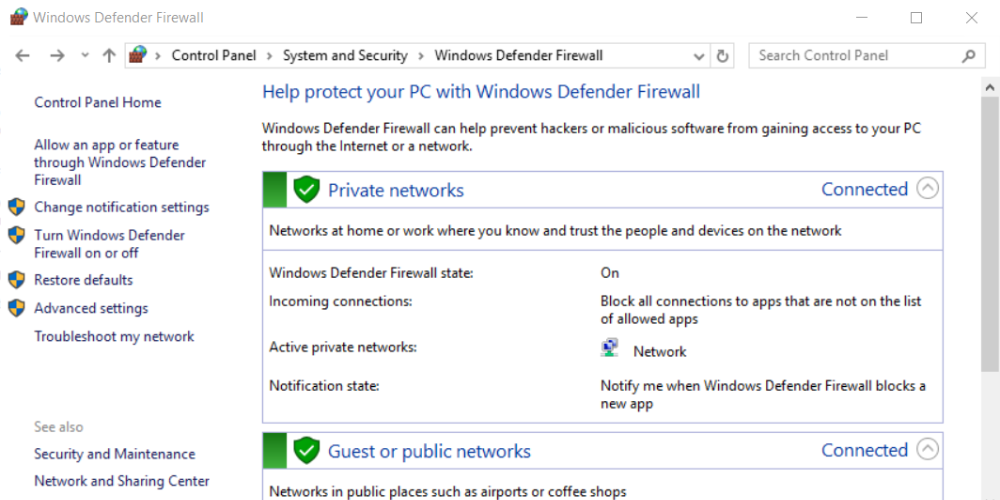Click the Network icon under Active private networks
This screenshot has height=500, width=1000.
pos(610,348)
